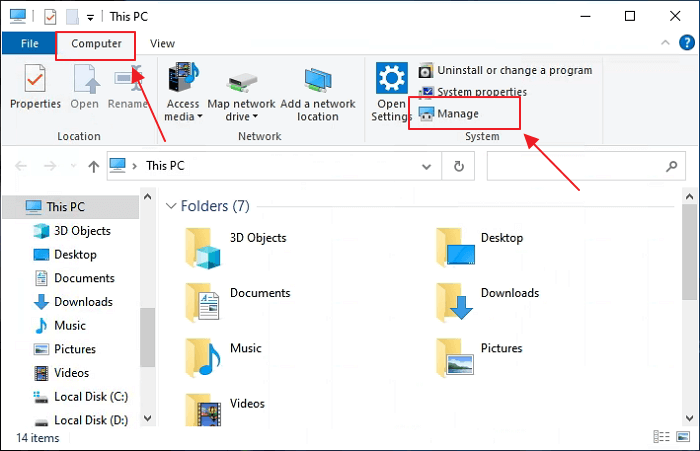The image size is (700, 451).
Task: Click the Access media icon
Action: (x=183, y=78)
